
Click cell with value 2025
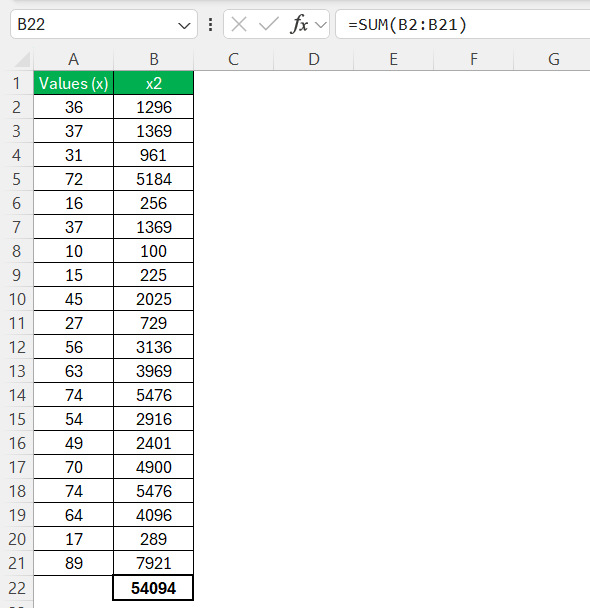pos(154,299)
